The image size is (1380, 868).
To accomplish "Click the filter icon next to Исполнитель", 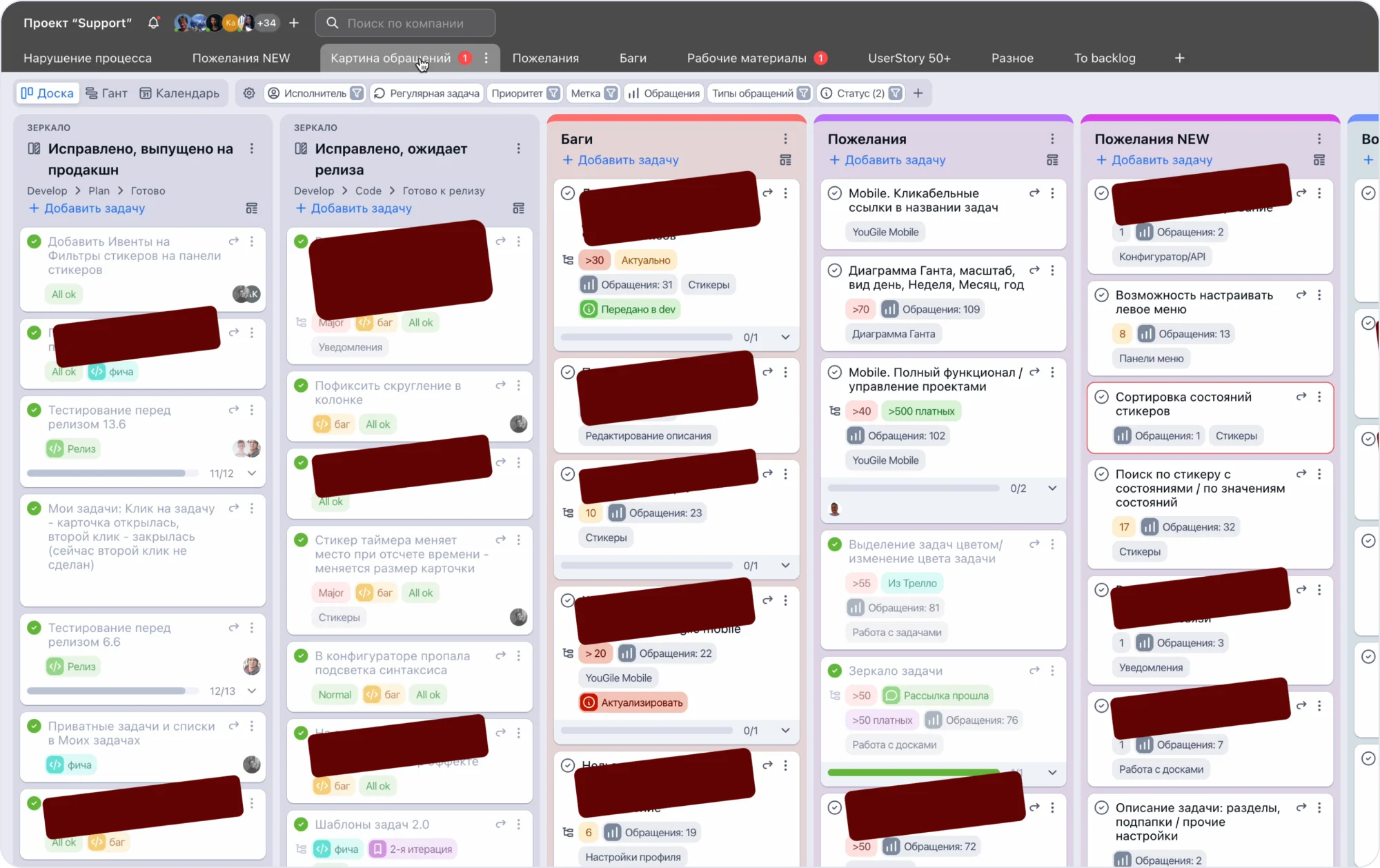I will pos(357,93).
